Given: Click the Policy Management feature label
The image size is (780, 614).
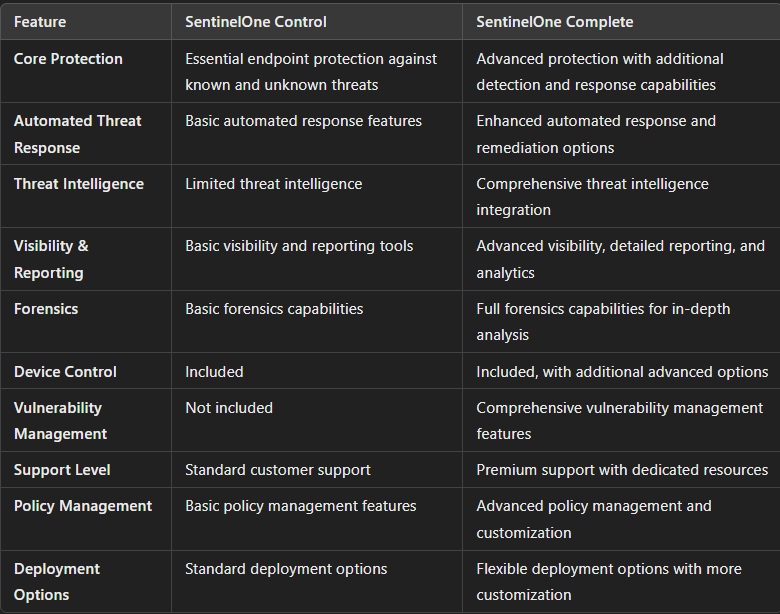Looking at the screenshot, I should 83,506.
